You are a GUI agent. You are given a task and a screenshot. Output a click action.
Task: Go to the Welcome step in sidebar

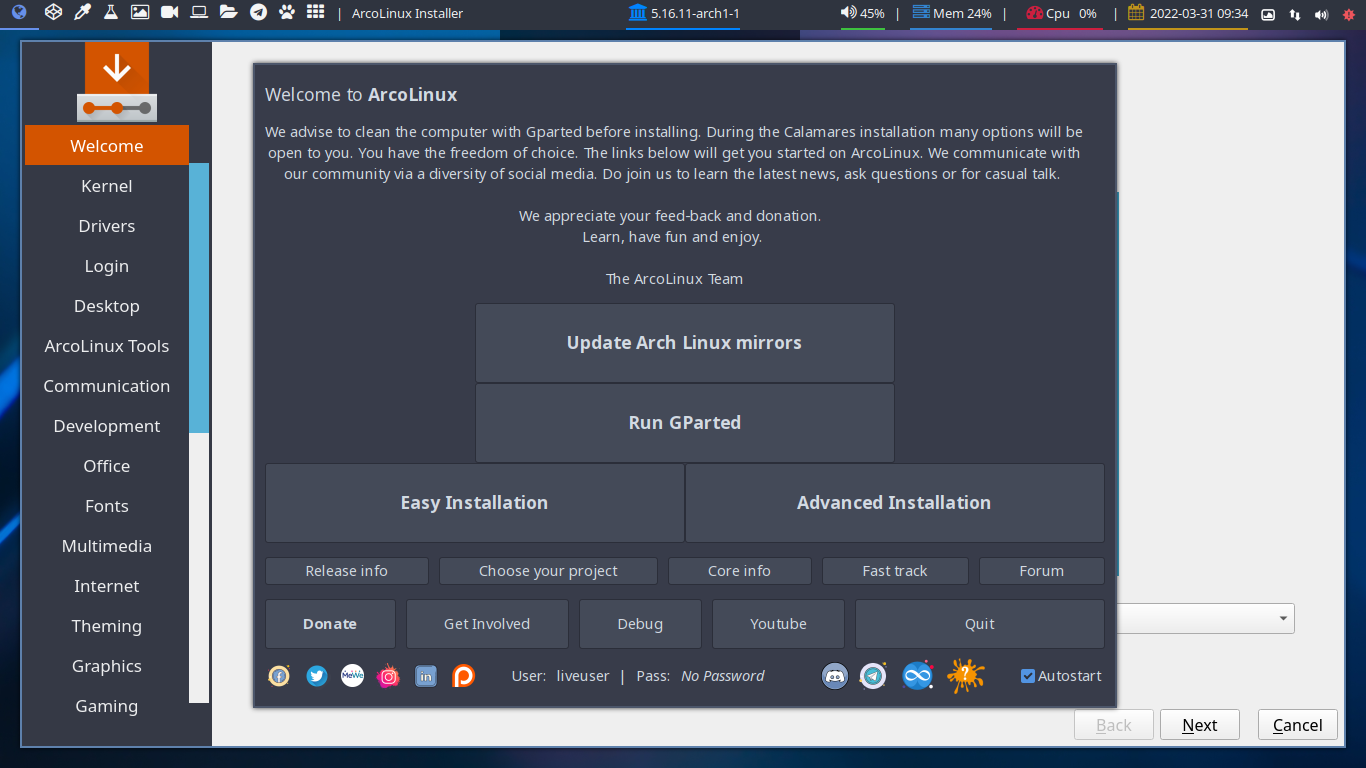pyautogui.click(x=107, y=145)
